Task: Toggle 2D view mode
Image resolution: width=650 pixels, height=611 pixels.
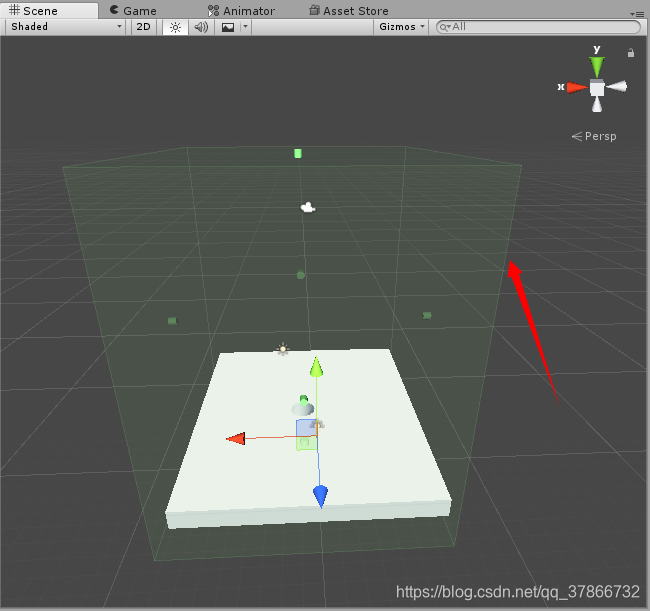Action: [x=143, y=27]
